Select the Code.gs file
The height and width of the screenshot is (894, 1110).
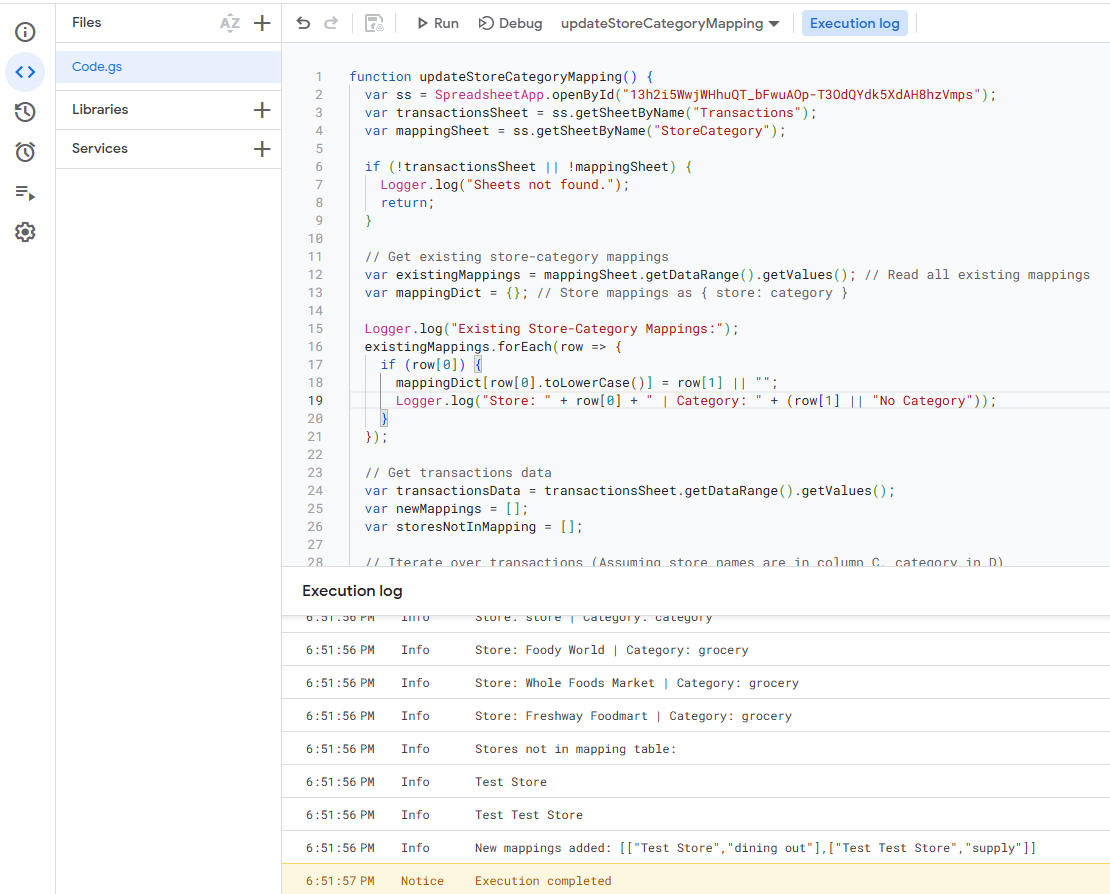tap(96, 66)
